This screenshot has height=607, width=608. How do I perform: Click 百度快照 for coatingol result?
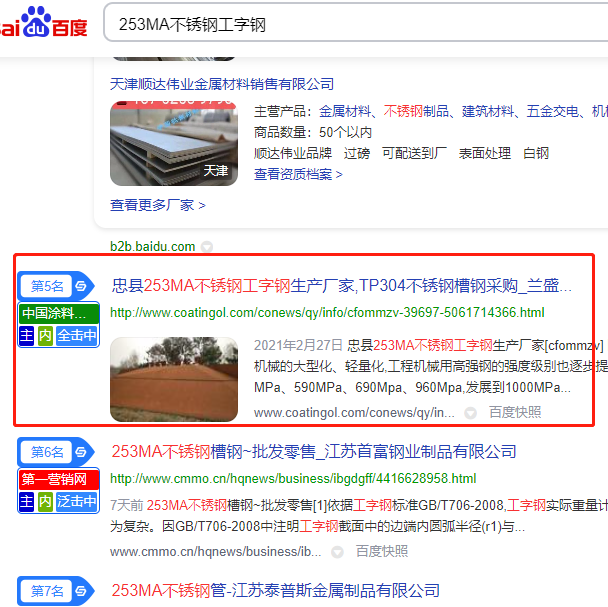[515, 412]
